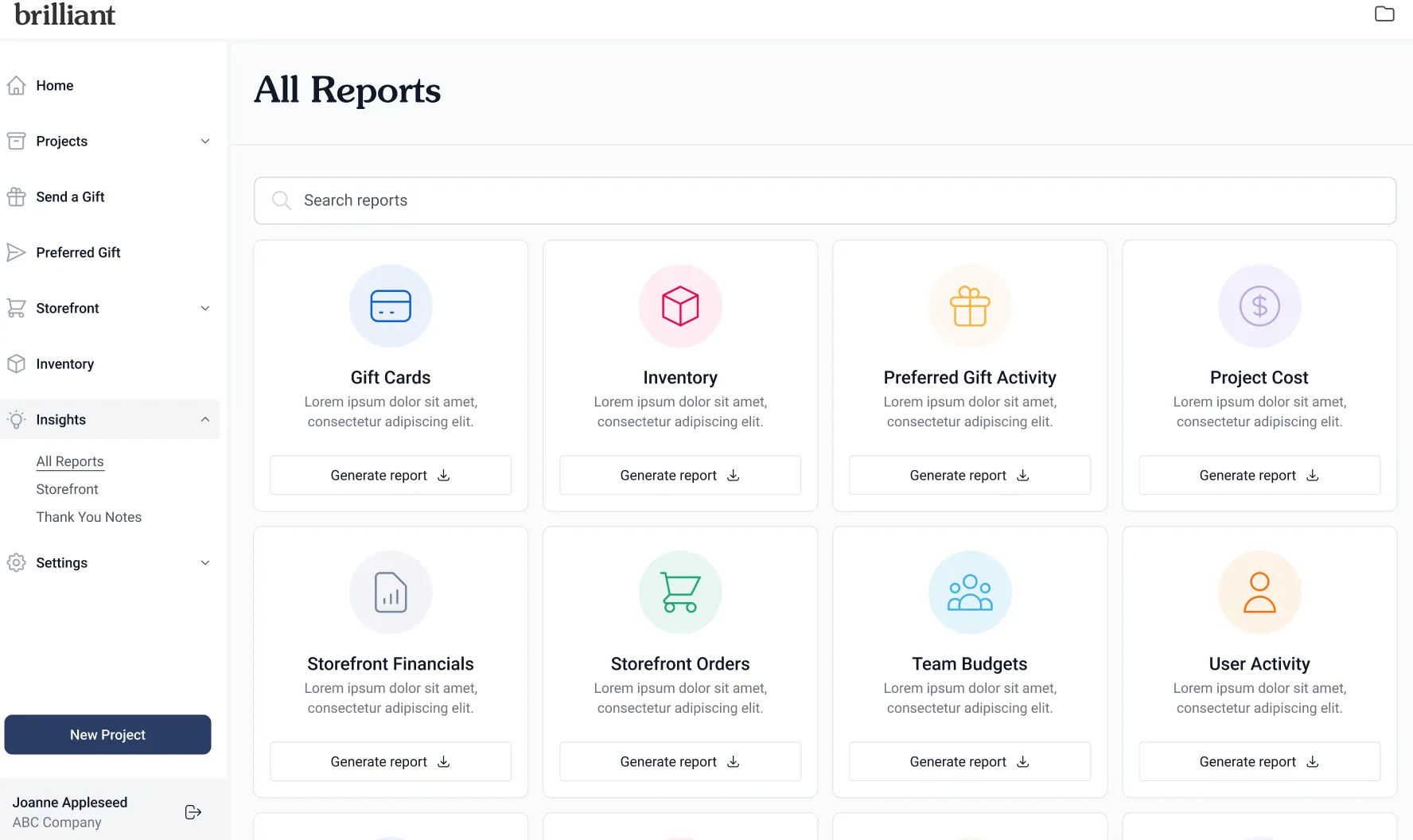Generate the Inventory report
The width and height of the screenshot is (1413, 840).
tap(680, 476)
